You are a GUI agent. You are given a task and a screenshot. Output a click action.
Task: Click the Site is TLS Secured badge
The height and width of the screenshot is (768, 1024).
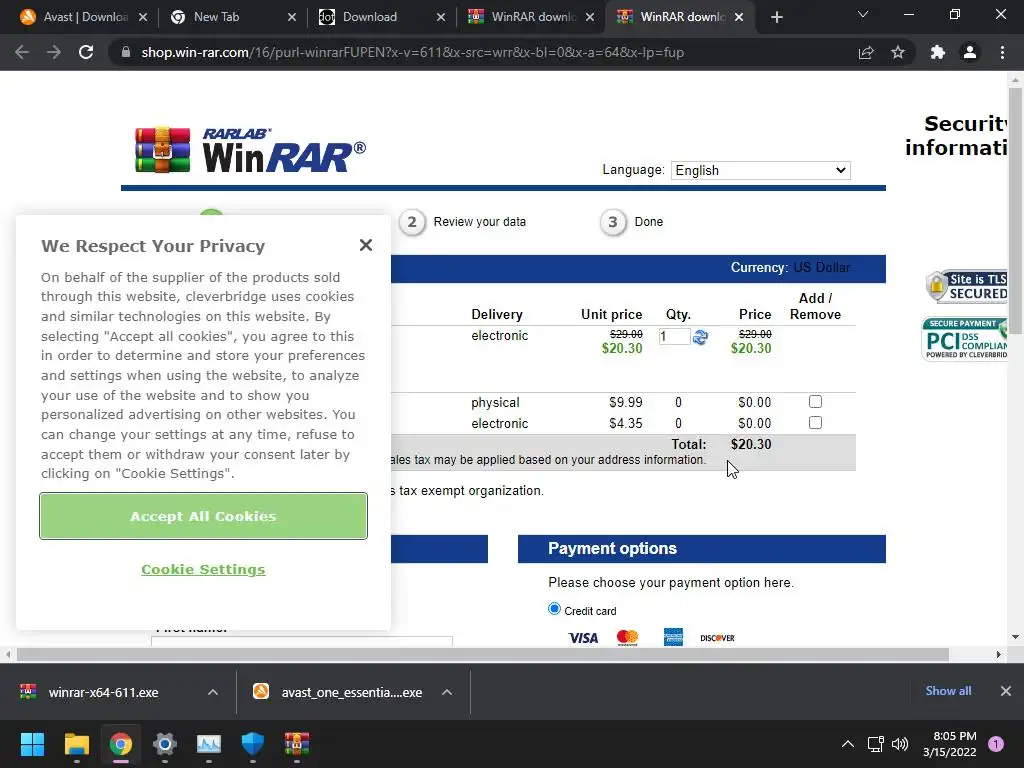click(x=967, y=286)
